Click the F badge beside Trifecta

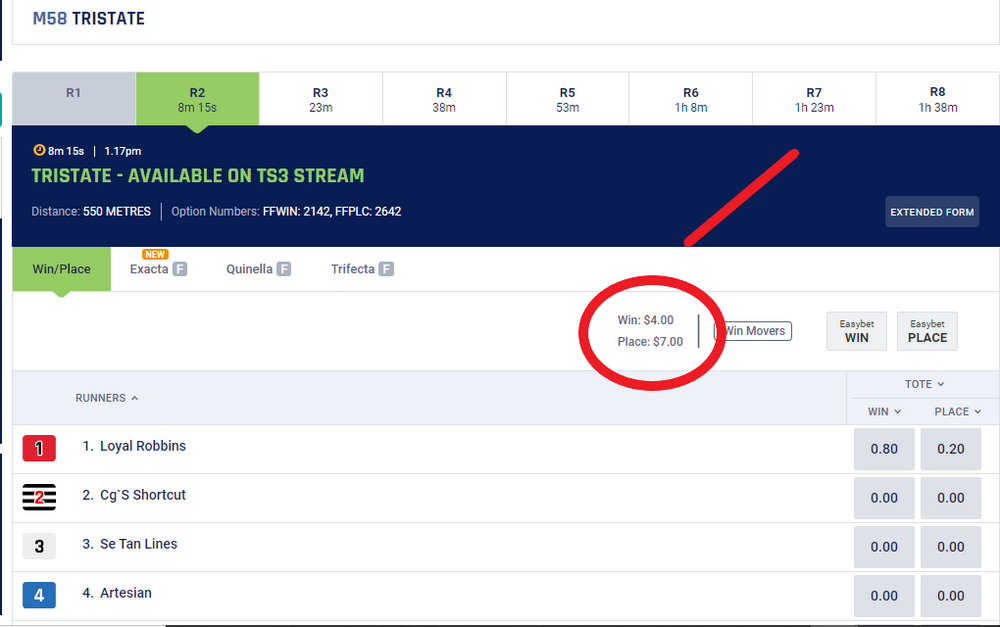386,269
